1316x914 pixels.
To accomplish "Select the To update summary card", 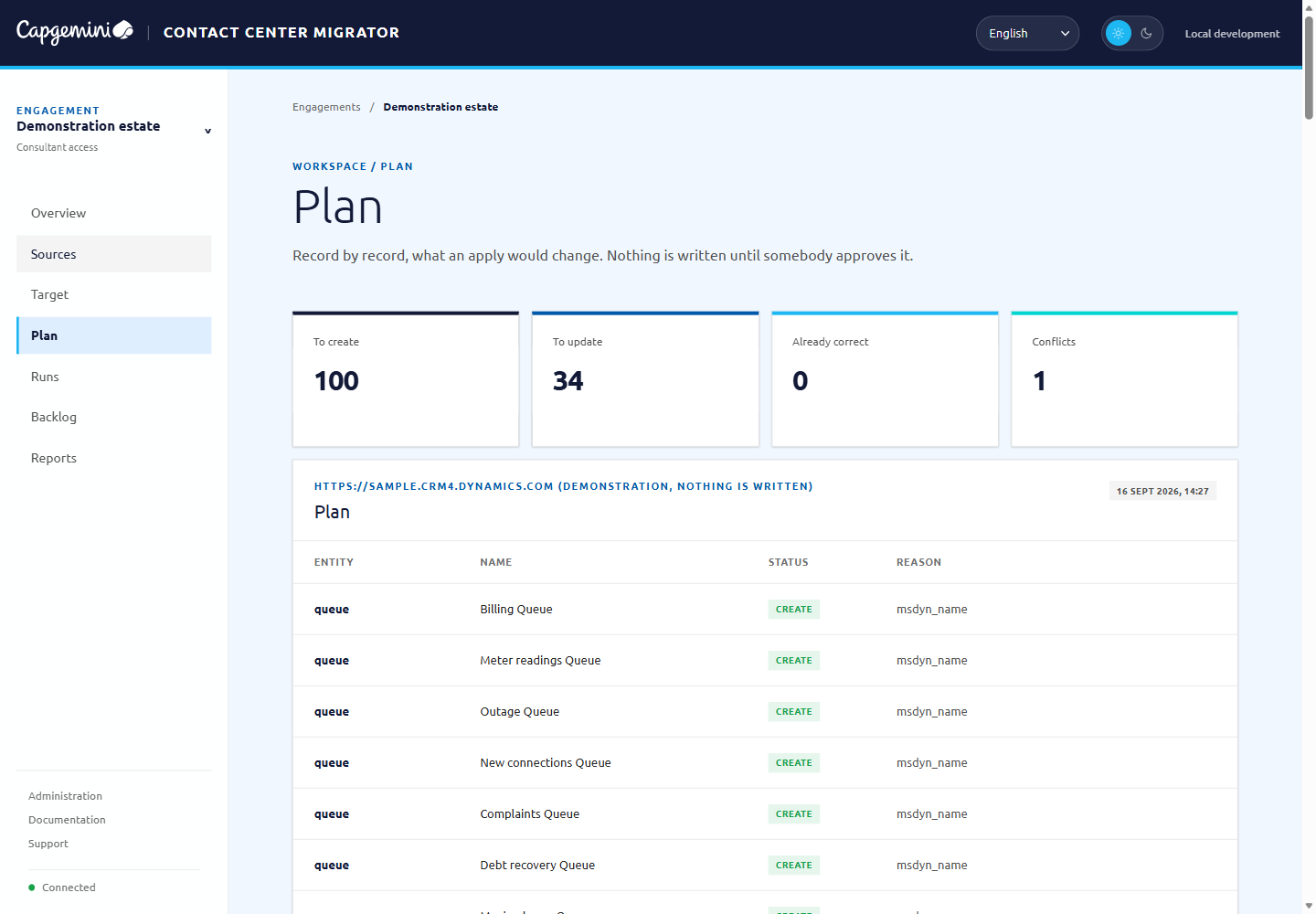I will [x=645, y=379].
